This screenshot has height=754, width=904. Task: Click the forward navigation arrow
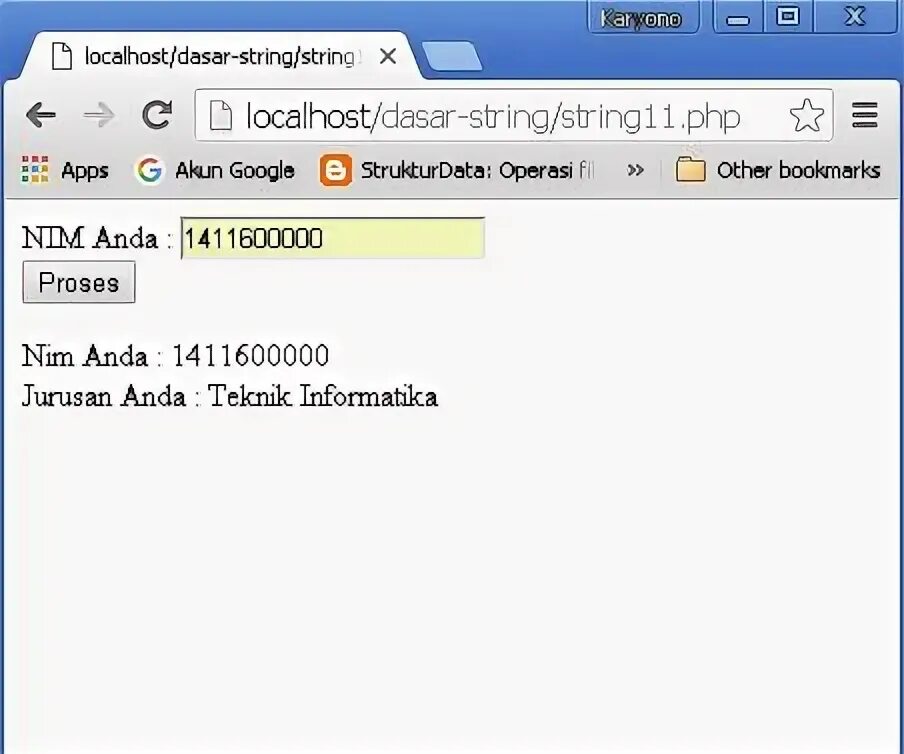pos(99,115)
